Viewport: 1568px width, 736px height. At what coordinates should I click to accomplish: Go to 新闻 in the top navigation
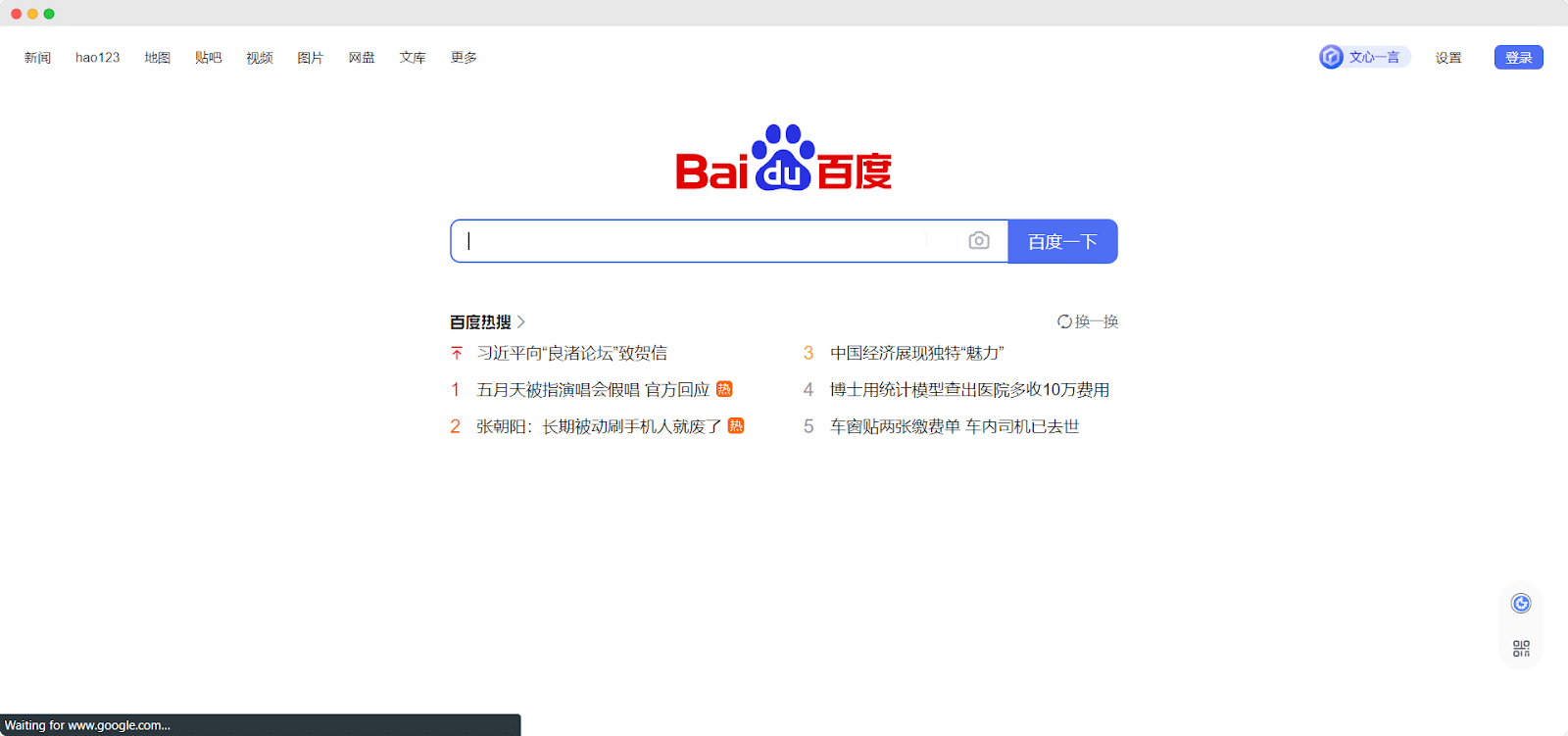coord(37,58)
